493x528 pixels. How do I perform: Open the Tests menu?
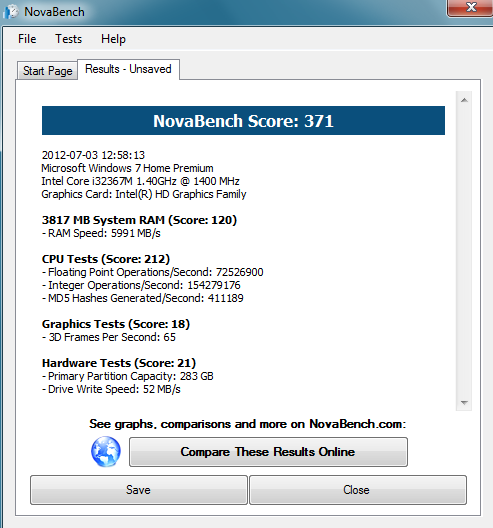(68, 39)
